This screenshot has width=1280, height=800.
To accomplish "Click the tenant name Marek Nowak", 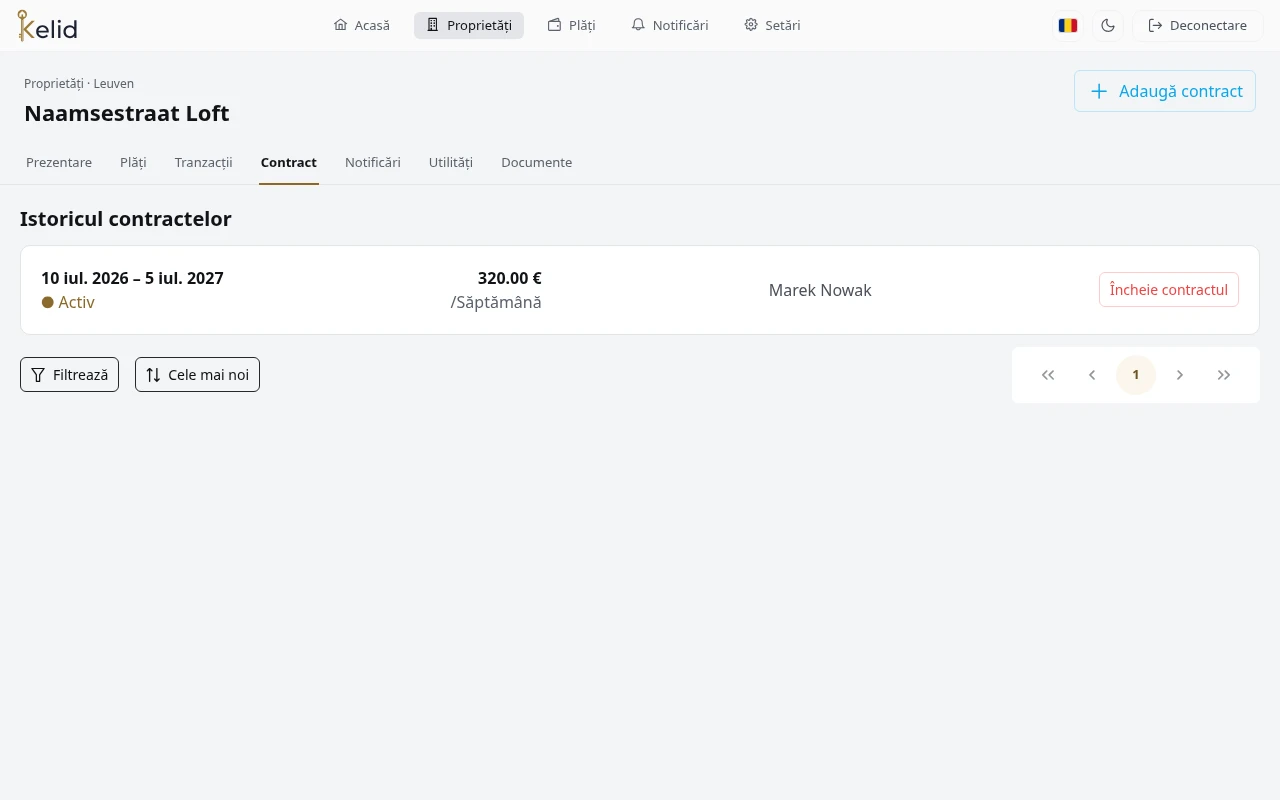I will [820, 290].
